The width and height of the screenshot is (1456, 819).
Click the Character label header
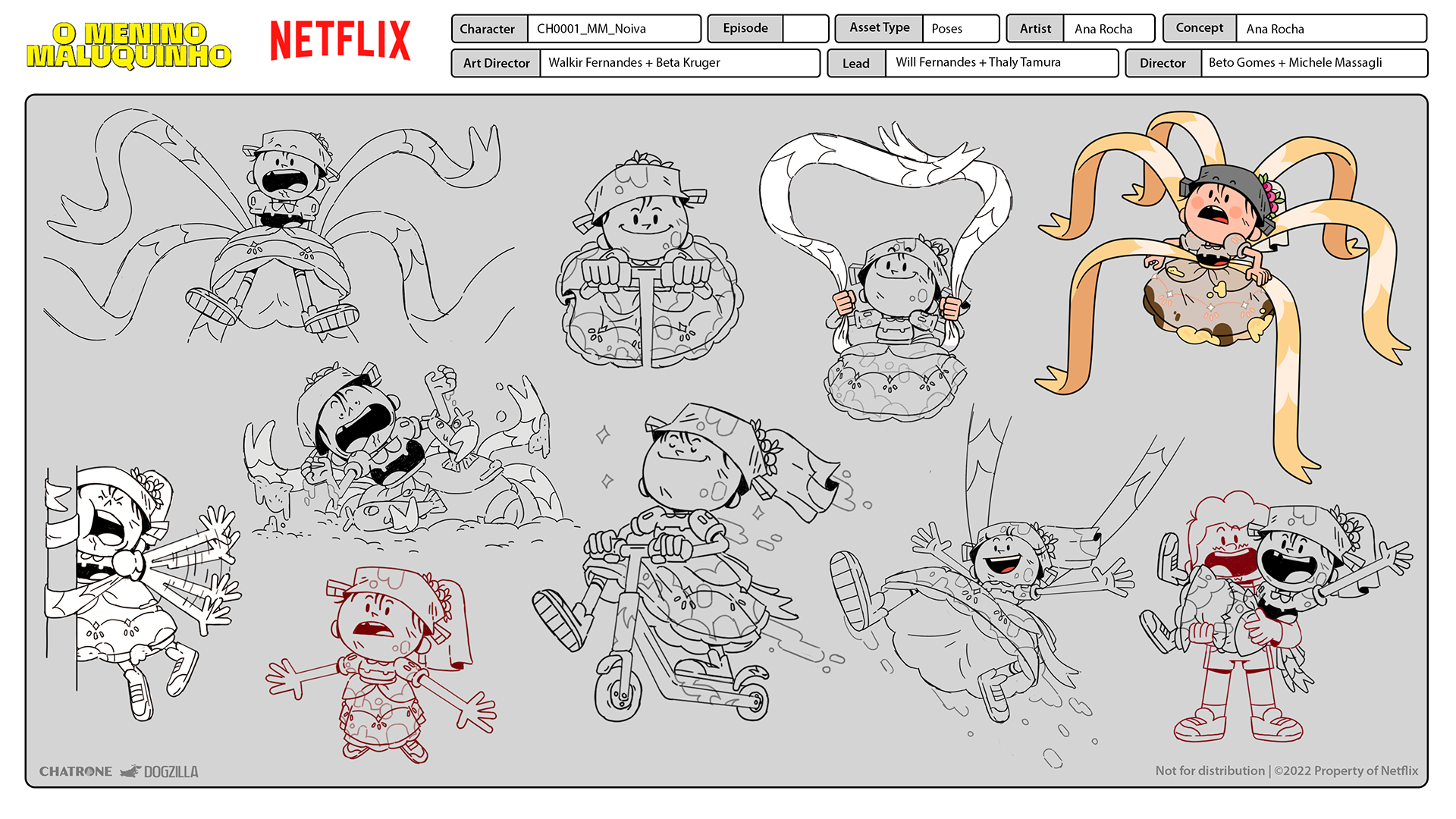pyautogui.click(x=489, y=29)
